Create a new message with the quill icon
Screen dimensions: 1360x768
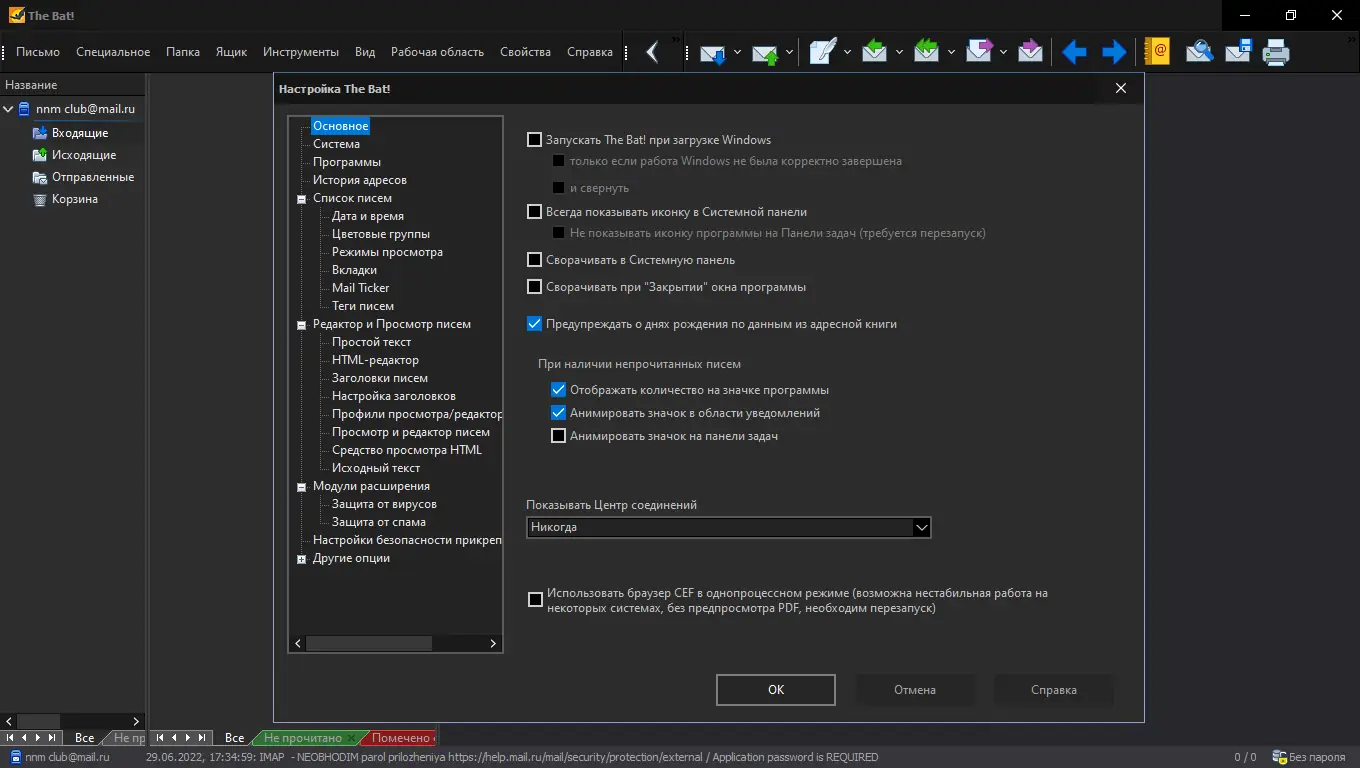click(823, 52)
